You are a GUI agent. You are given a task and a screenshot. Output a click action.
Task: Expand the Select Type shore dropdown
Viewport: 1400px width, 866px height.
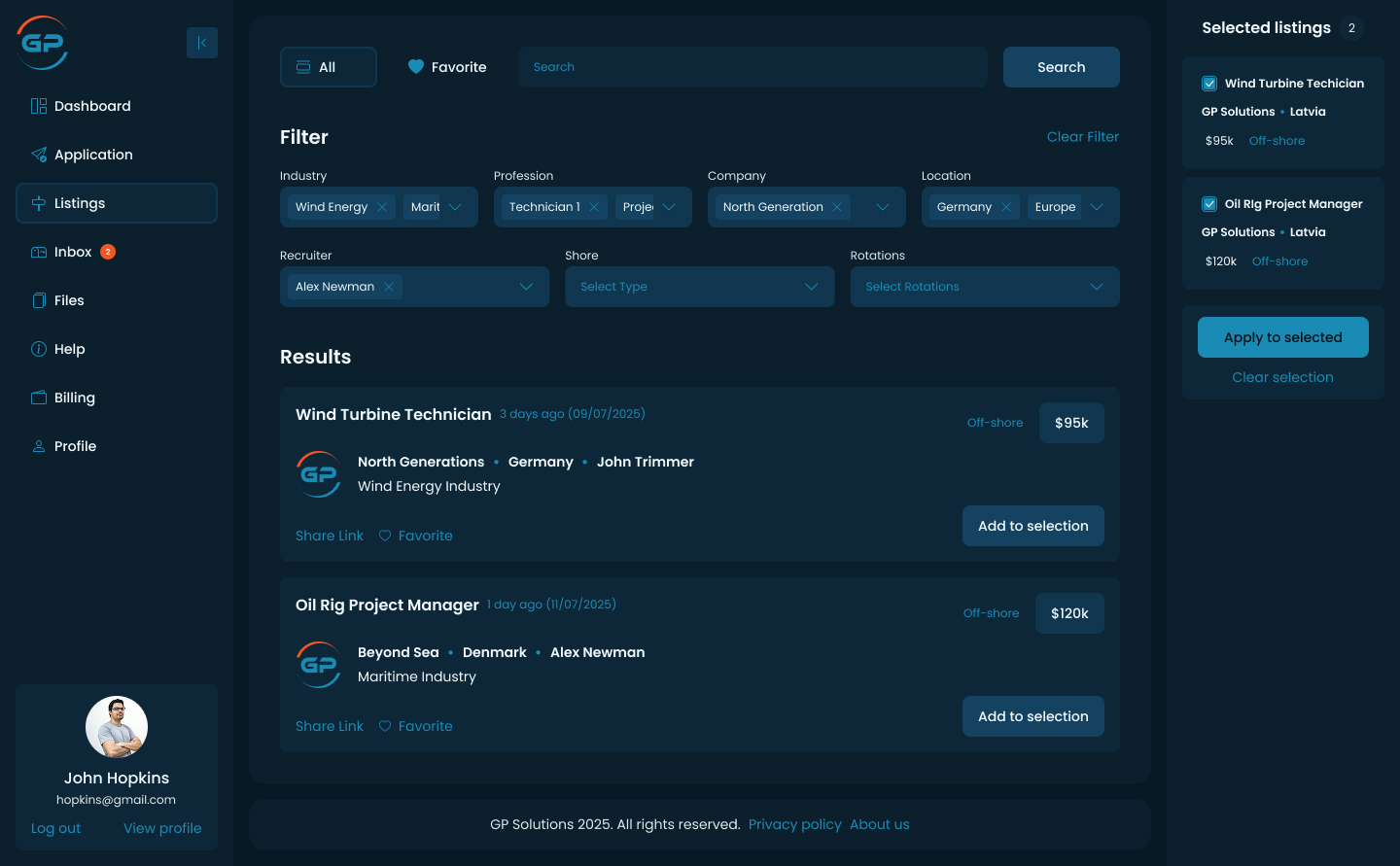811,287
